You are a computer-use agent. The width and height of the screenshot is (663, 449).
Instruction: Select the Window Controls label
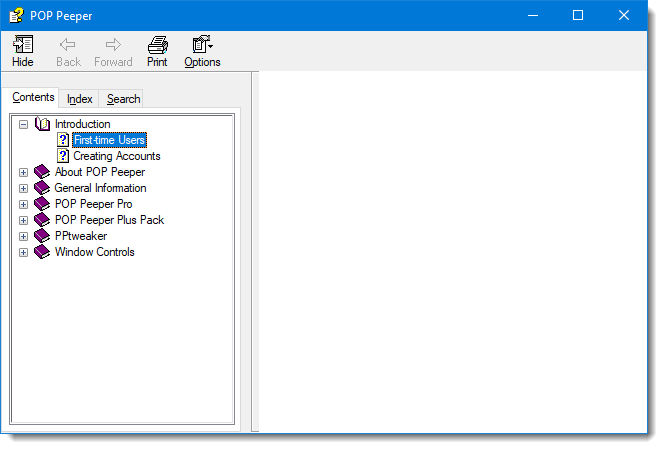coord(94,252)
